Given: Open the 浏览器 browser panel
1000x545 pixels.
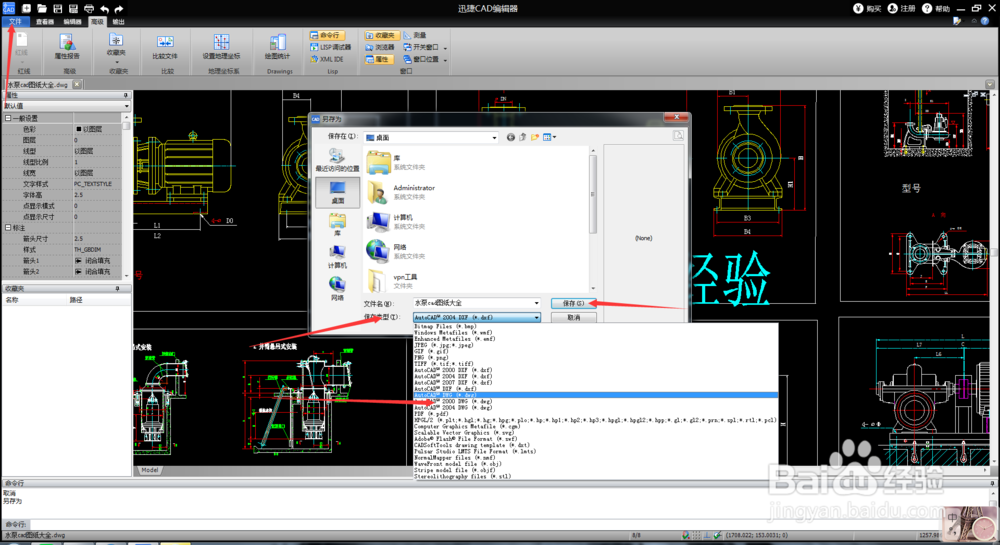Looking at the screenshot, I should pyautogui.click(x=380, y=47).
